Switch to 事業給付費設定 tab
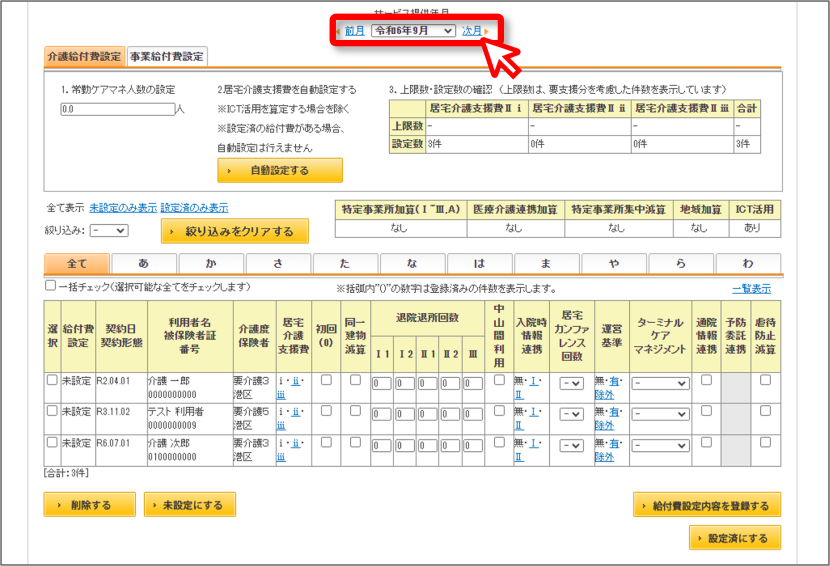 click(x=167, y=57)
